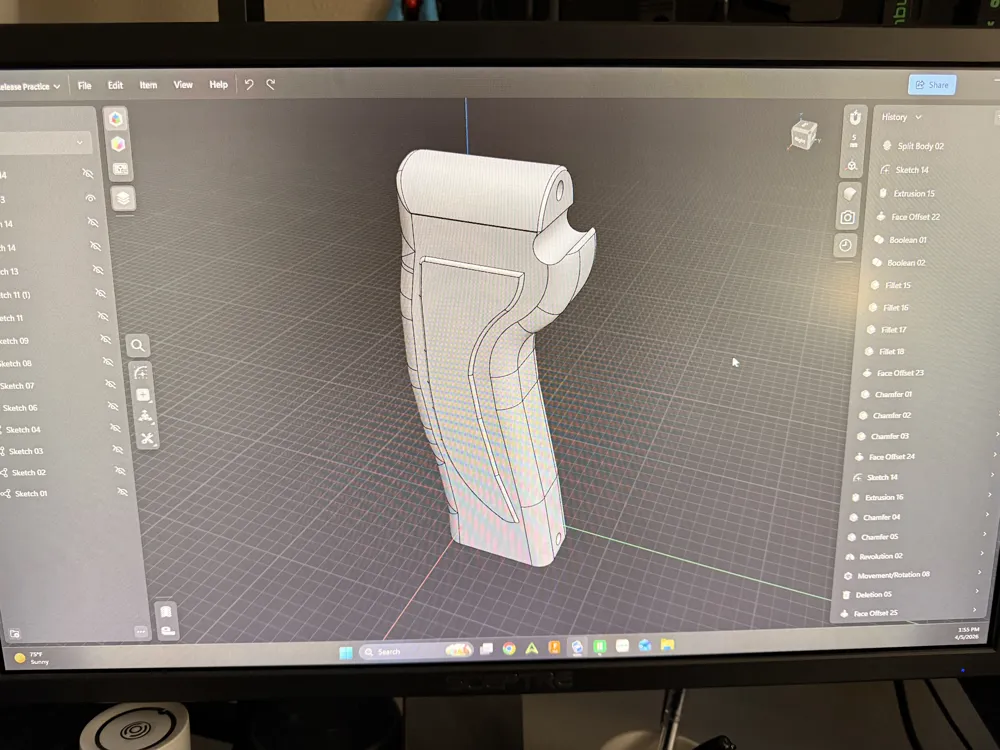The height and width of the screenshot is (750, 1000).
Task: Toggle visibility of Sketch 11 (1)
Action: click(100, 293)
